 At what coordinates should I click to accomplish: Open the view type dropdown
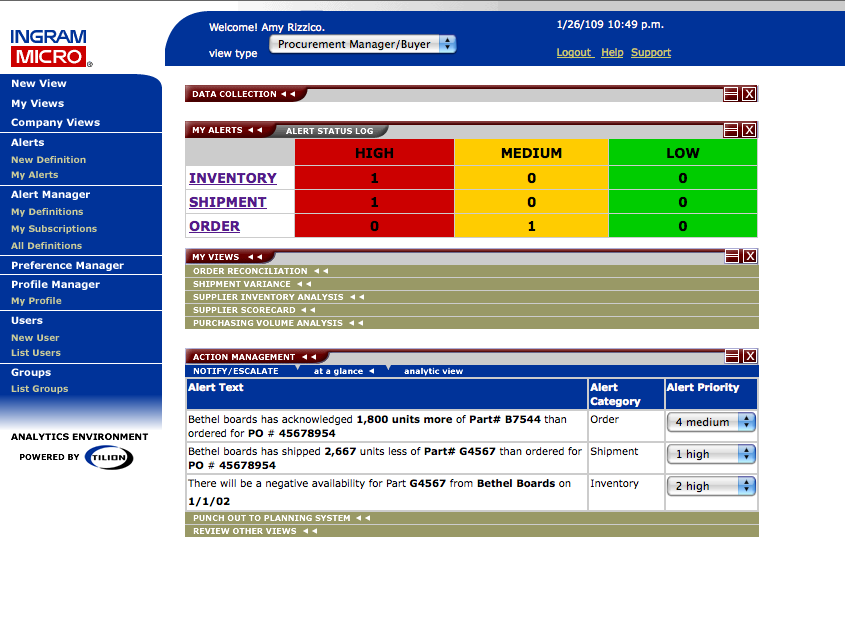pos(363,44)
